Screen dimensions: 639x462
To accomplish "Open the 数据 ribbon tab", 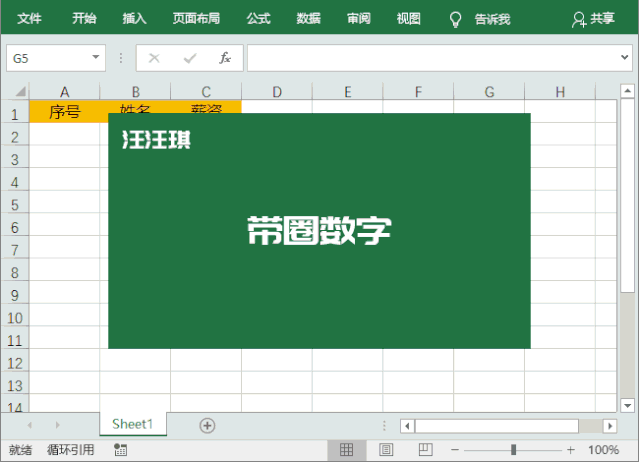I will (308, 18).
